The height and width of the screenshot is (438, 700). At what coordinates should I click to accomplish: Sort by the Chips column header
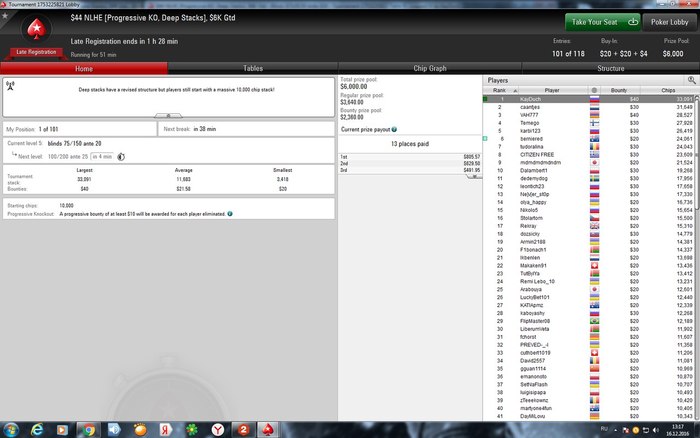(668, 90)
